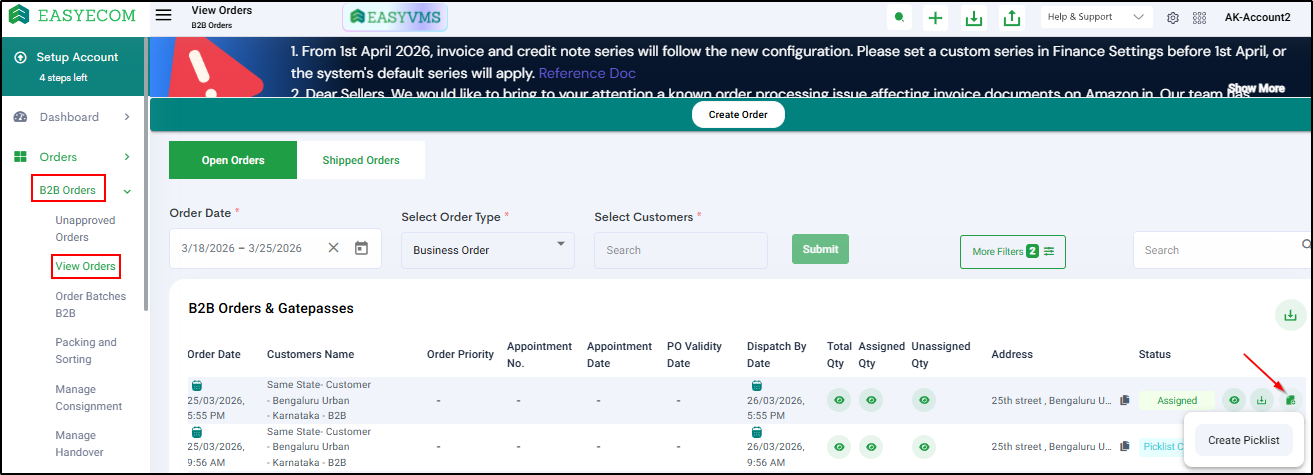The image size is (1313, 475).
Task: Switch to the Shipped Orders tab
Action: [x=361, y=160]
